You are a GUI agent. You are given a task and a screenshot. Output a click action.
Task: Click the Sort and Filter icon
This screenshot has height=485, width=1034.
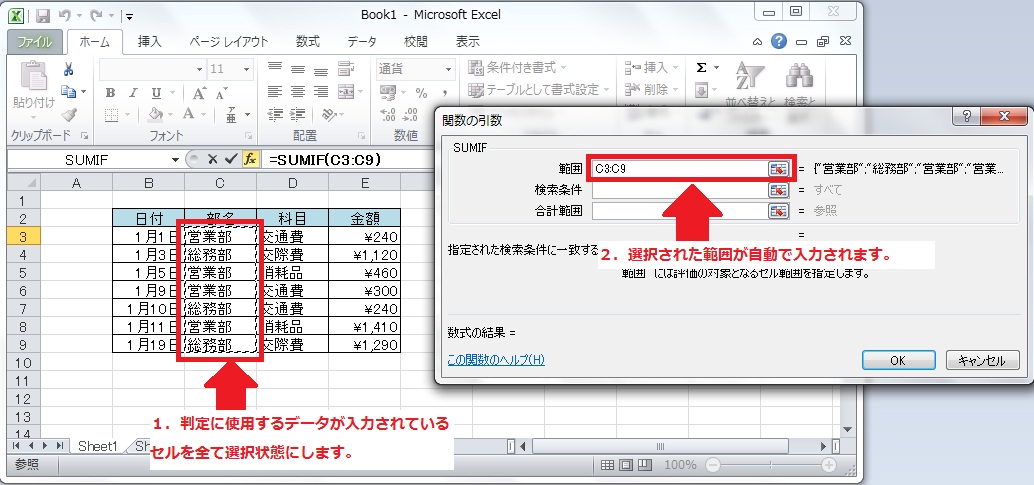pyautogui.click(x=750, y=76)
